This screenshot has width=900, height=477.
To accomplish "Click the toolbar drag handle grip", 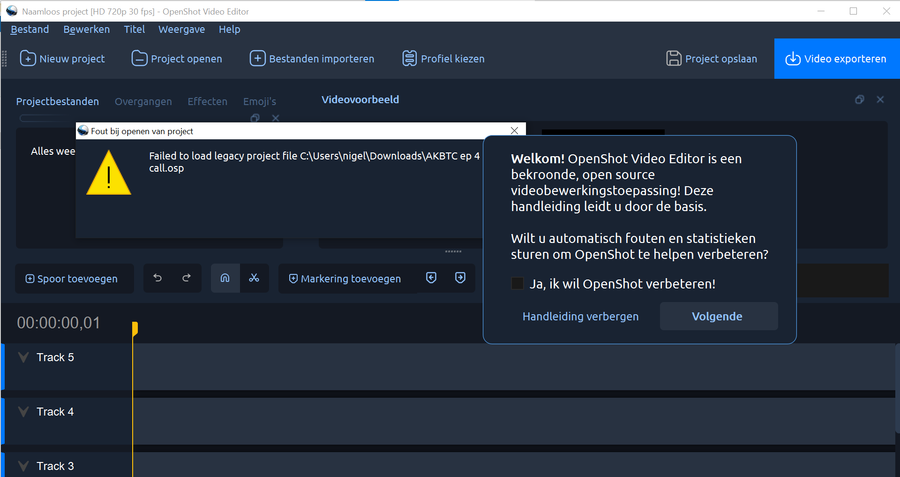I will (x=5, y=59).
